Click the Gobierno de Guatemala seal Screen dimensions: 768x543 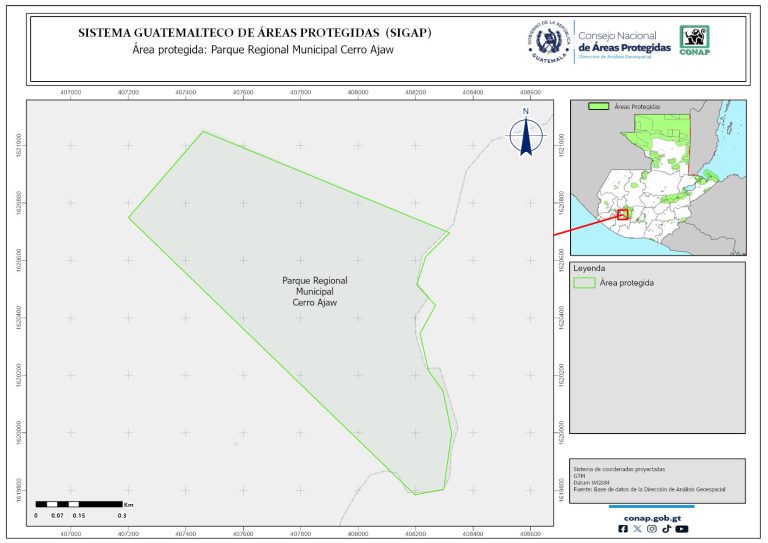pyautogui.click(x=547, y=43)
